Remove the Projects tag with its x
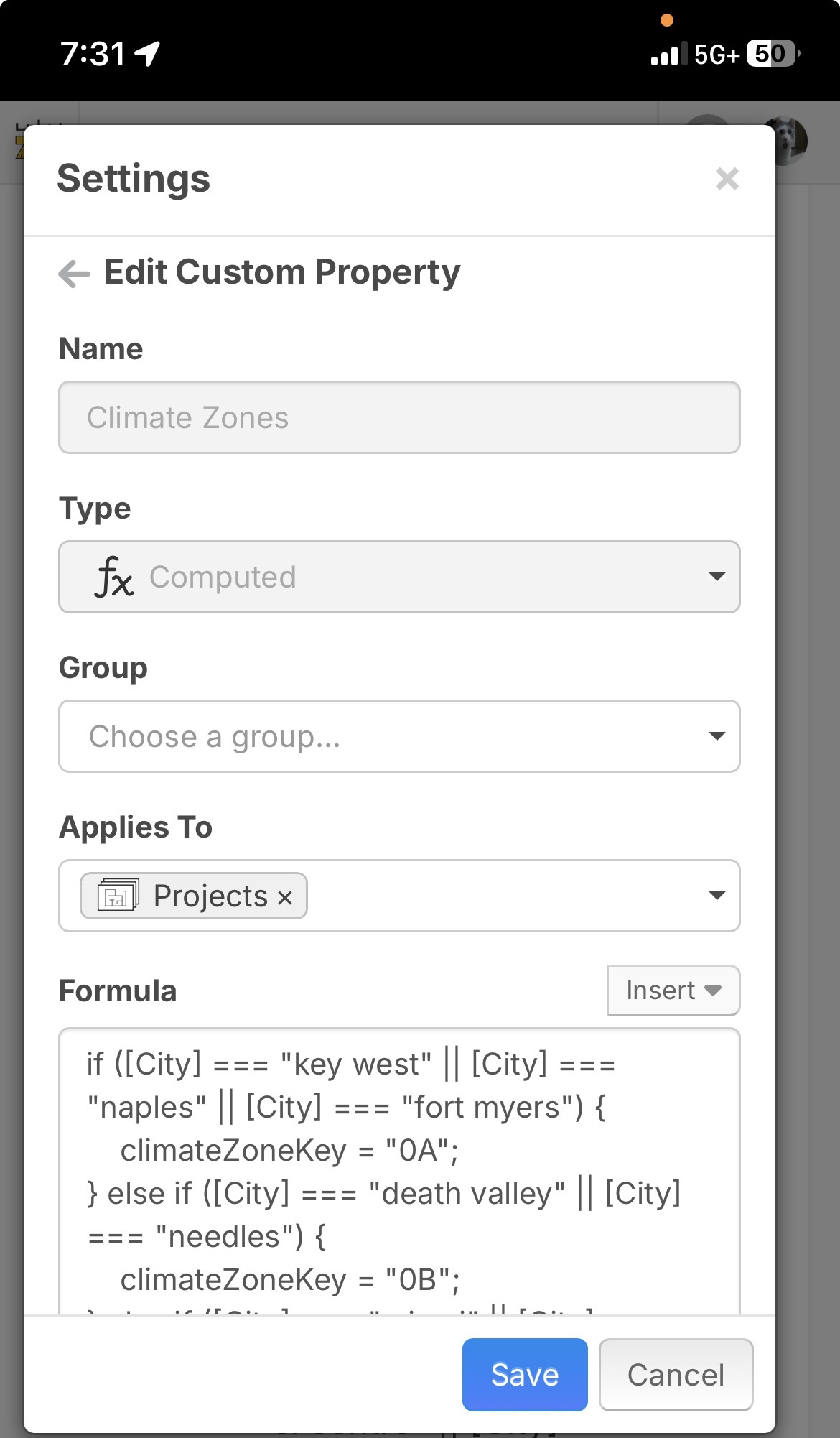The height and width of the screenshot is (1438, 840). (285, 897)
